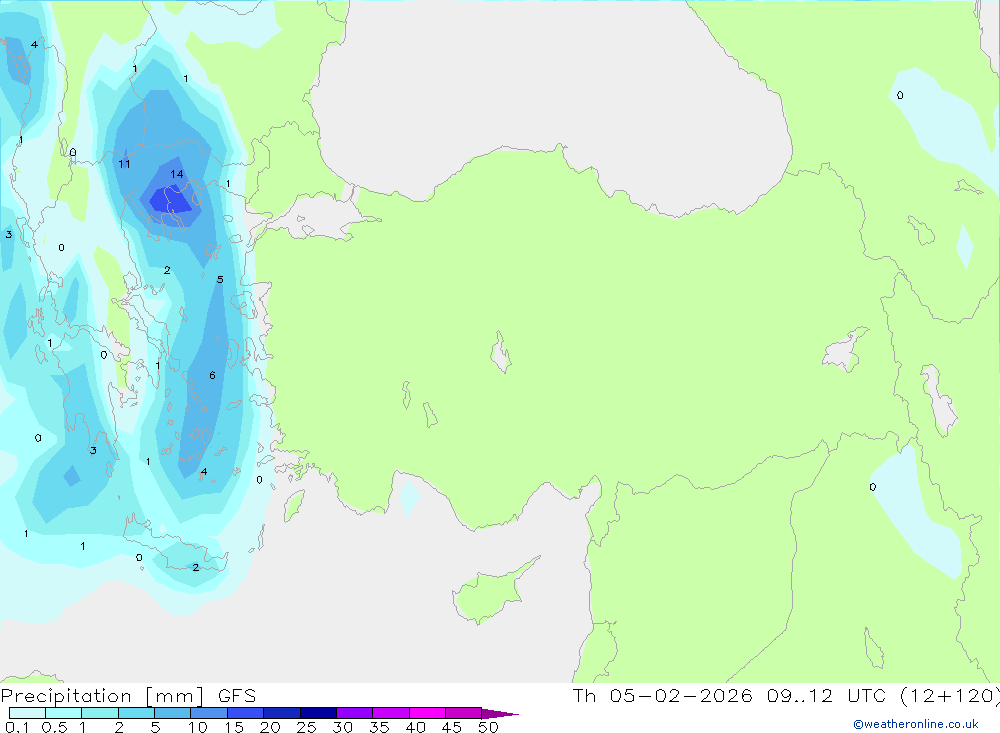The width and height of the screenshot is (1000, 733).
Task: Click the above-50 arrow tip of legend
Action: (x=501, y=714)
